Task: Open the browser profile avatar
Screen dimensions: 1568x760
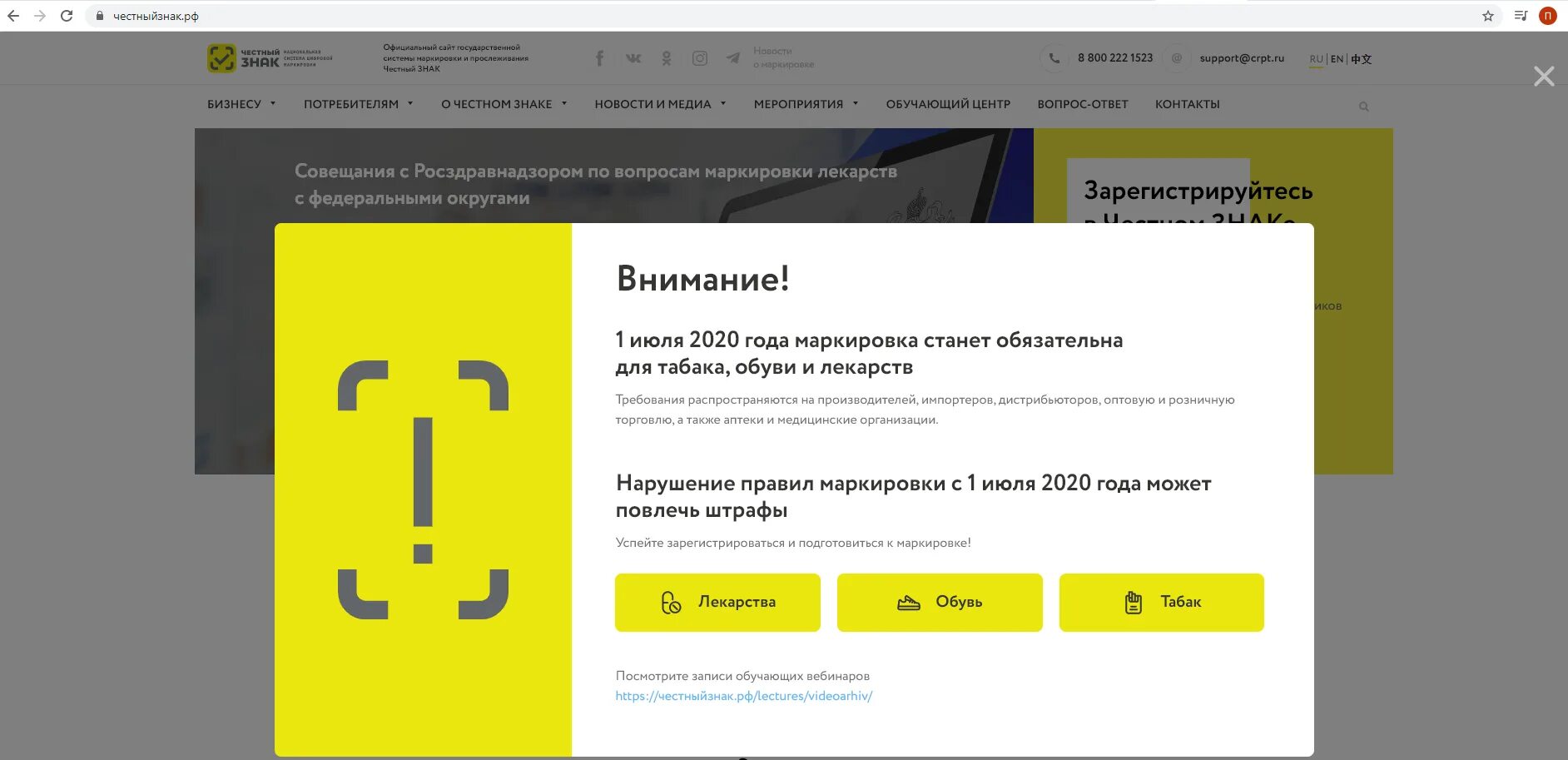Action: pyautogui.click(x=1548, y=16)
